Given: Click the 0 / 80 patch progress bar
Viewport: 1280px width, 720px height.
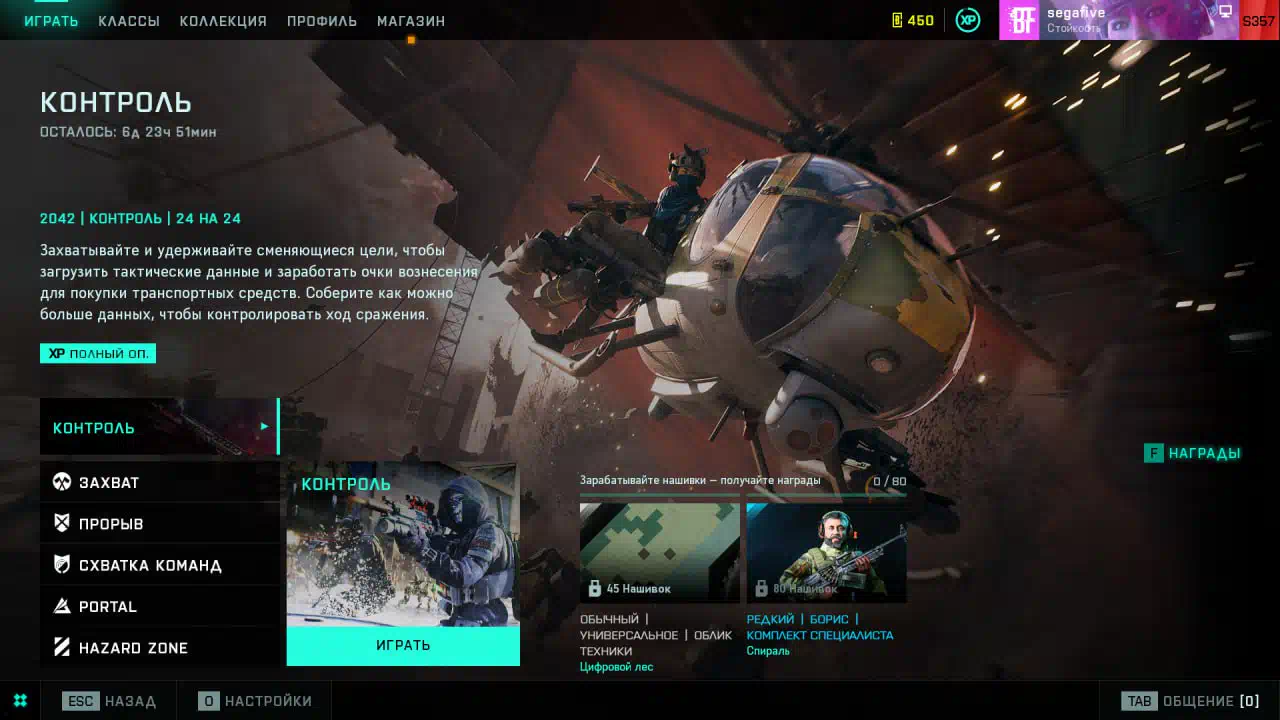Looking at the screenshot, I should point(743,494).
